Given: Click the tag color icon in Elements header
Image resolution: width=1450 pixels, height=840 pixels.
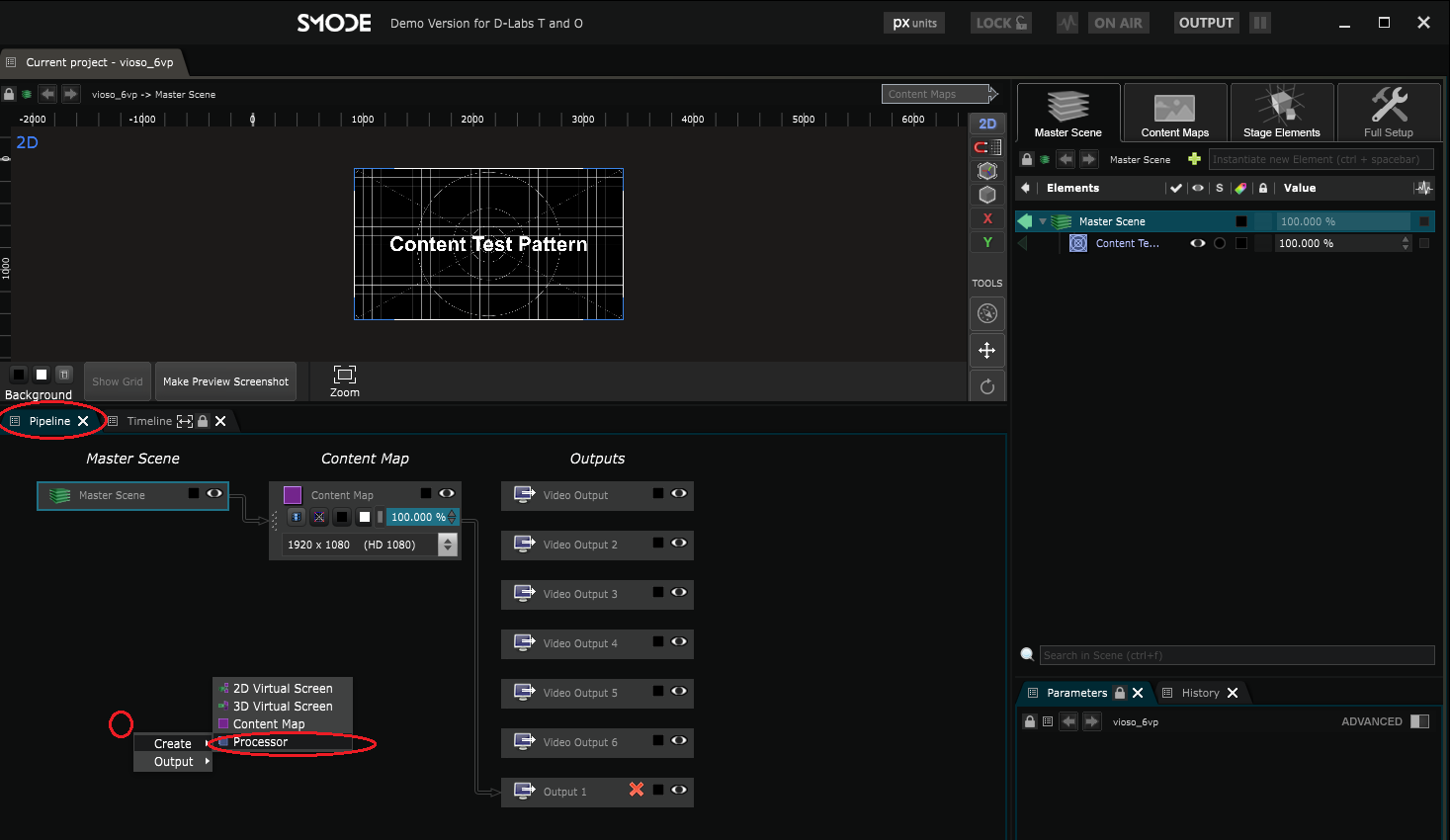Looking at the screenshot, I should tap(1240, 188).
